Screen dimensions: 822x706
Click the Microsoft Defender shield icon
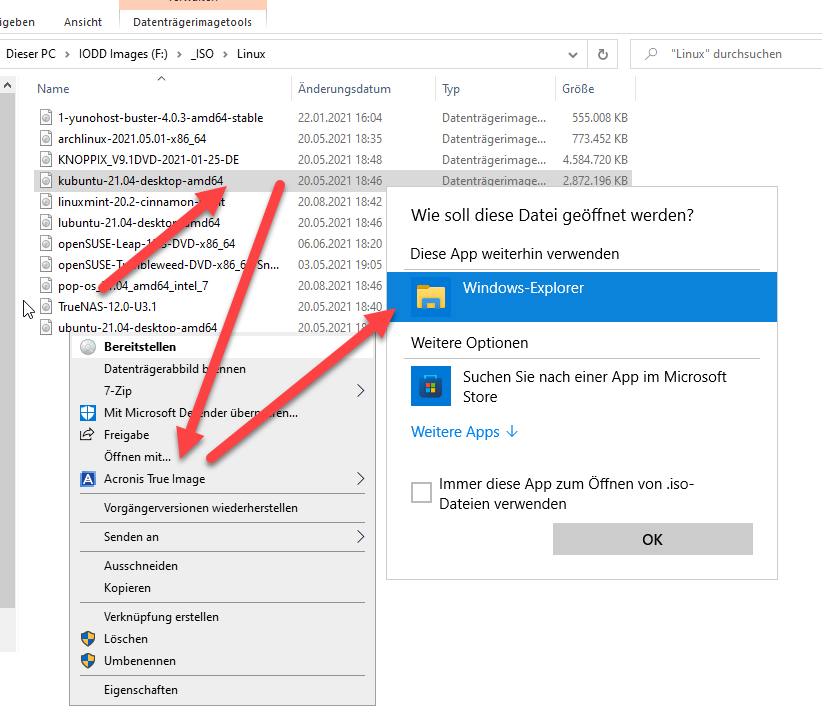[88, 413]
